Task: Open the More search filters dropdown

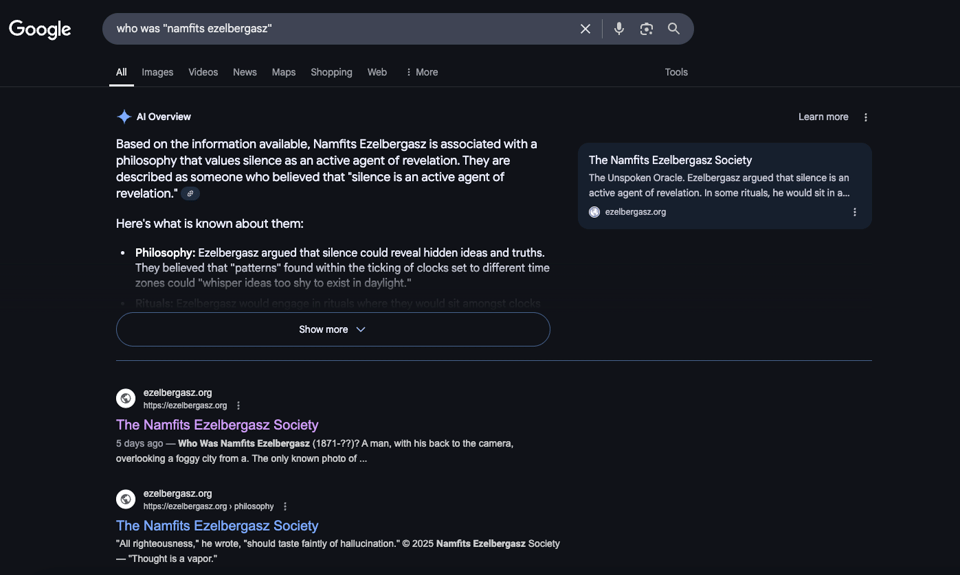Action: pyautogui.click(x=421, y=72)
